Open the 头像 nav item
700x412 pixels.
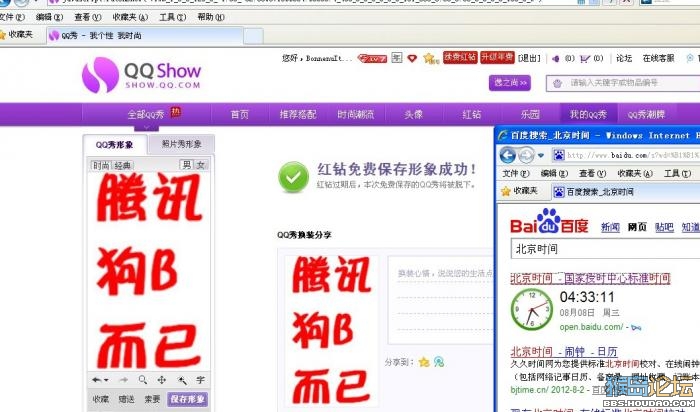(413, 115)
